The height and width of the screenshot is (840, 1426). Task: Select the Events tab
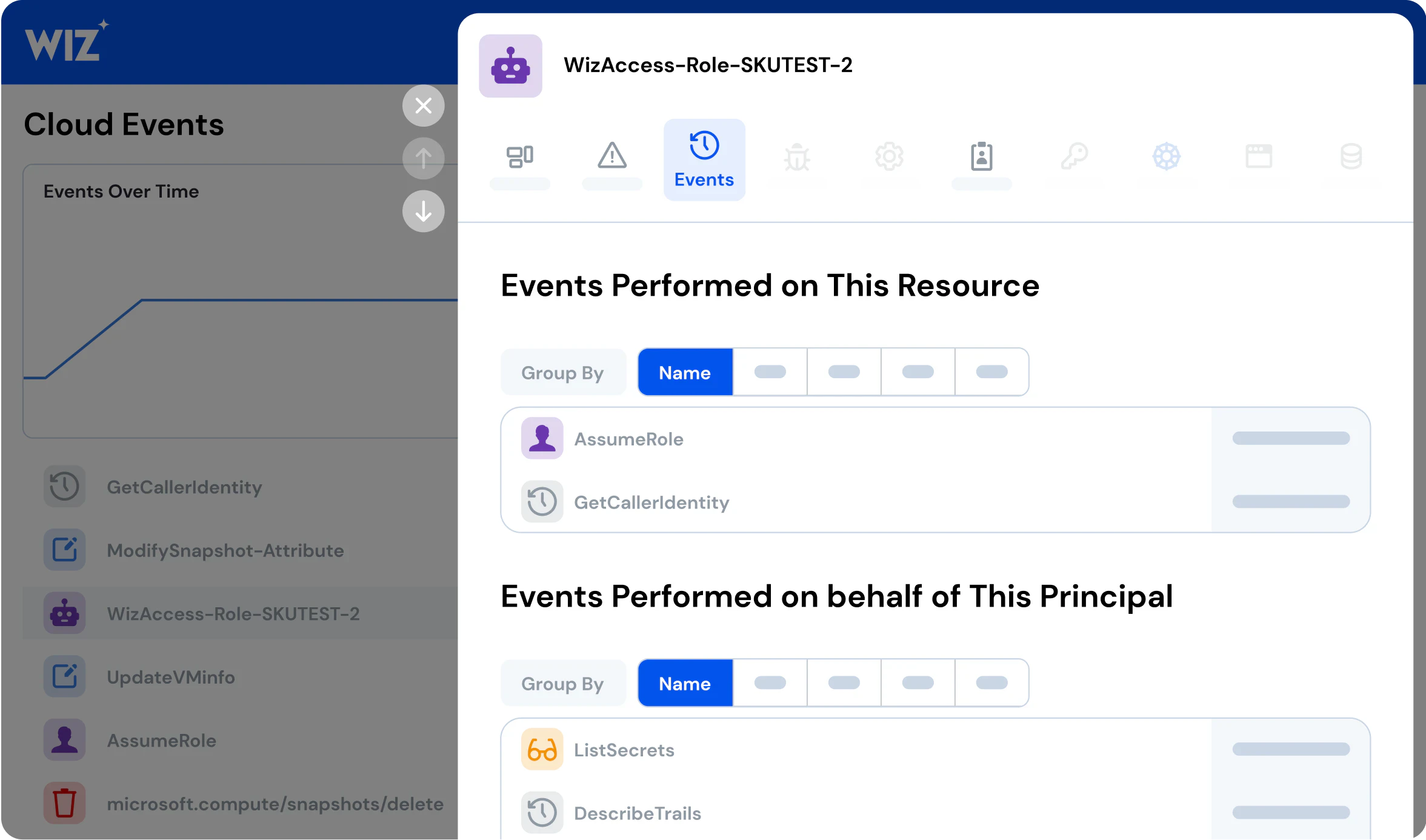(704, 160)
